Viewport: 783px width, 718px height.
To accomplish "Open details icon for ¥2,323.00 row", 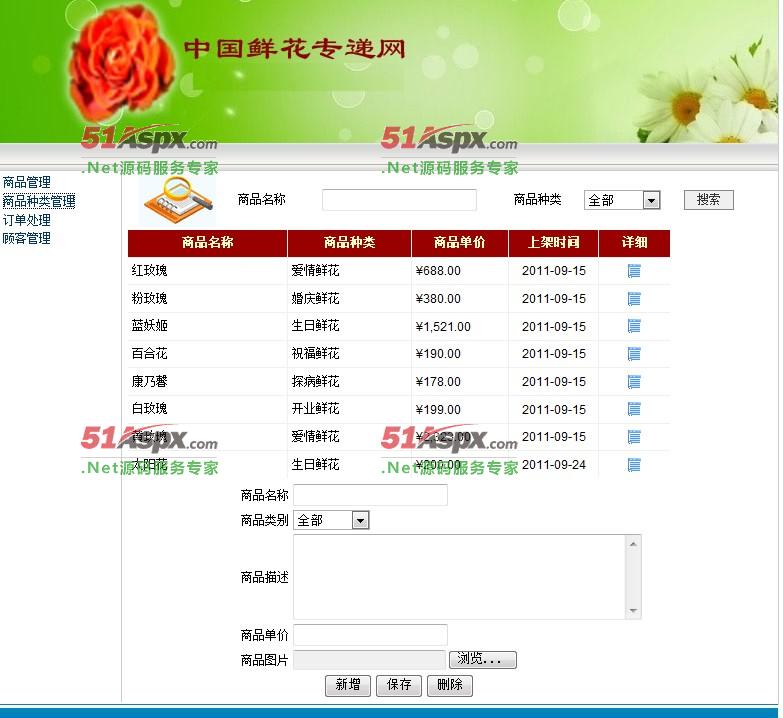I will click(x=634, y=437).
